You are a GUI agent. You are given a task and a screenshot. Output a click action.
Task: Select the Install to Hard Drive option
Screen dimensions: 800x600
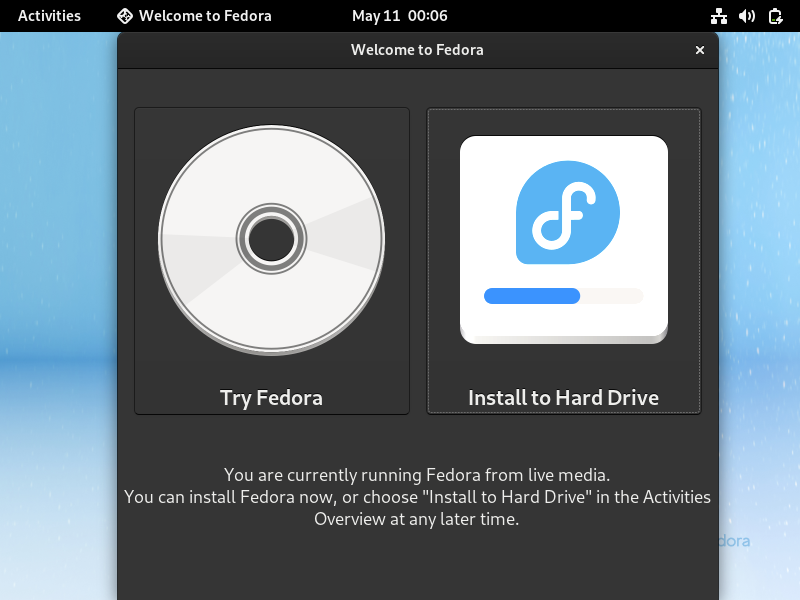click(563, 260)
